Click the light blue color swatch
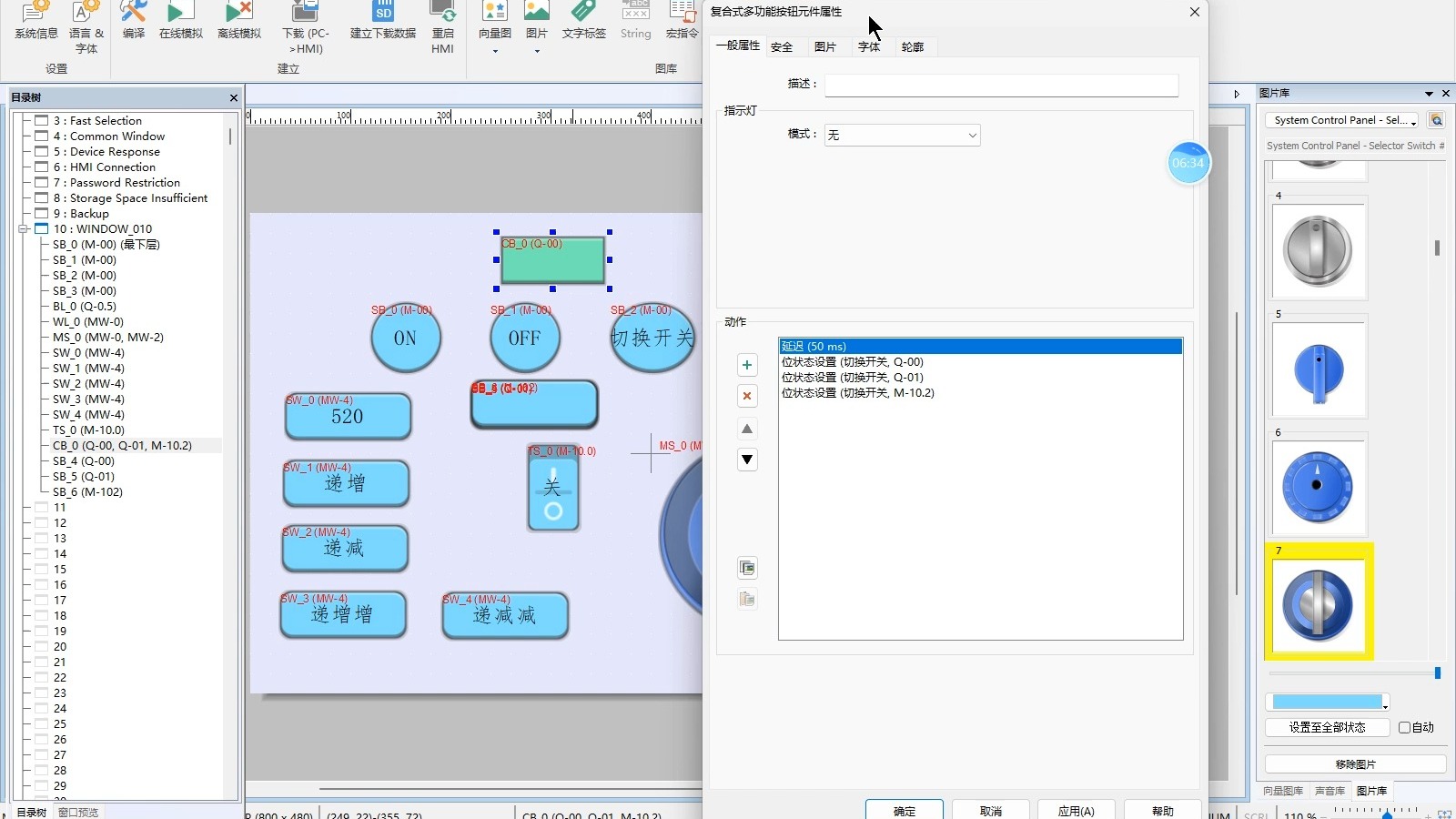The height and width of the screenshot is (819, 1456). pyautogui.click(x=1327, y=702)
